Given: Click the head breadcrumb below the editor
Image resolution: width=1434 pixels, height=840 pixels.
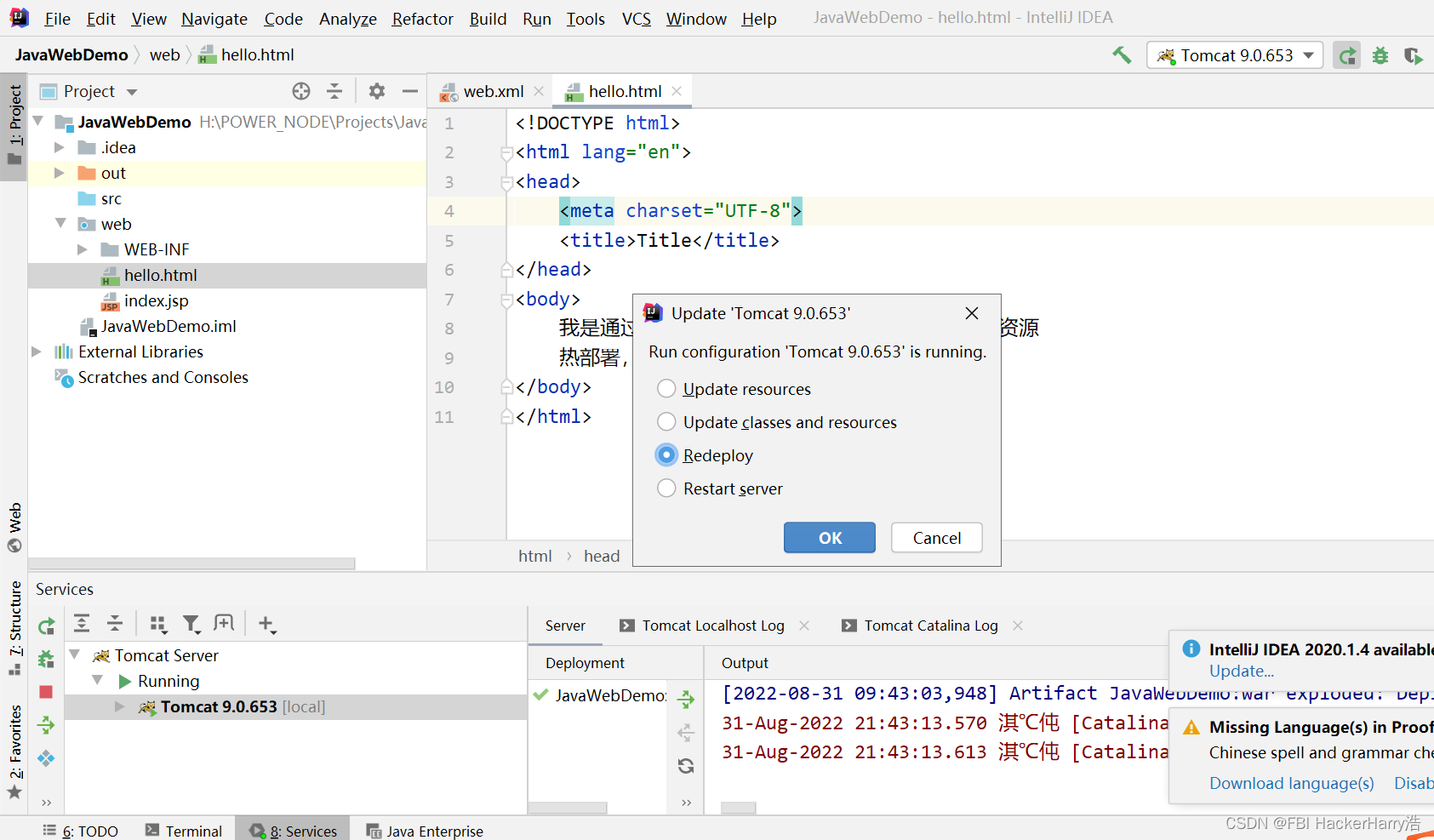Looking at the screenshot, I should click(602, 556).
